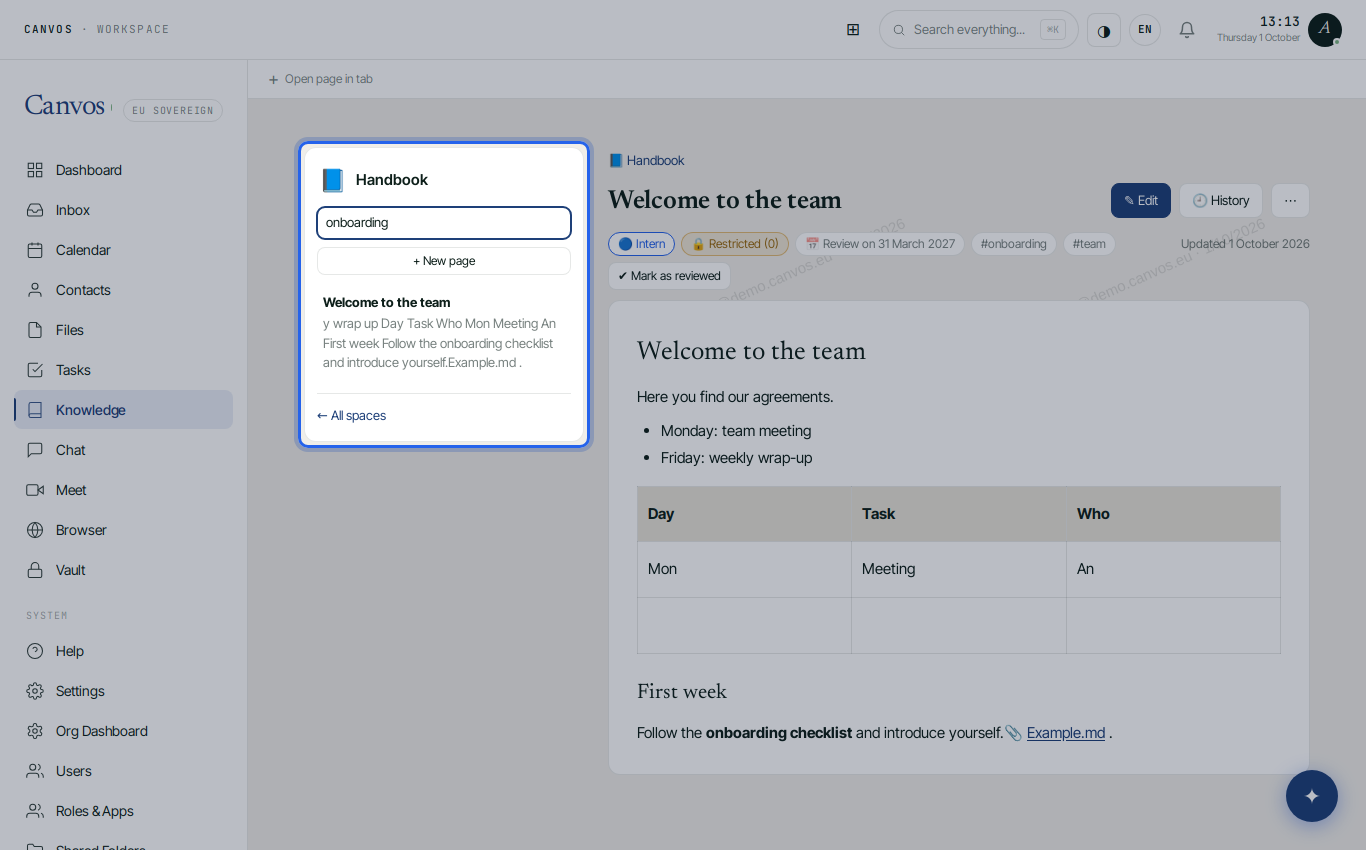
Task: Click the Intern visibility badge
Action: [641, 244]
